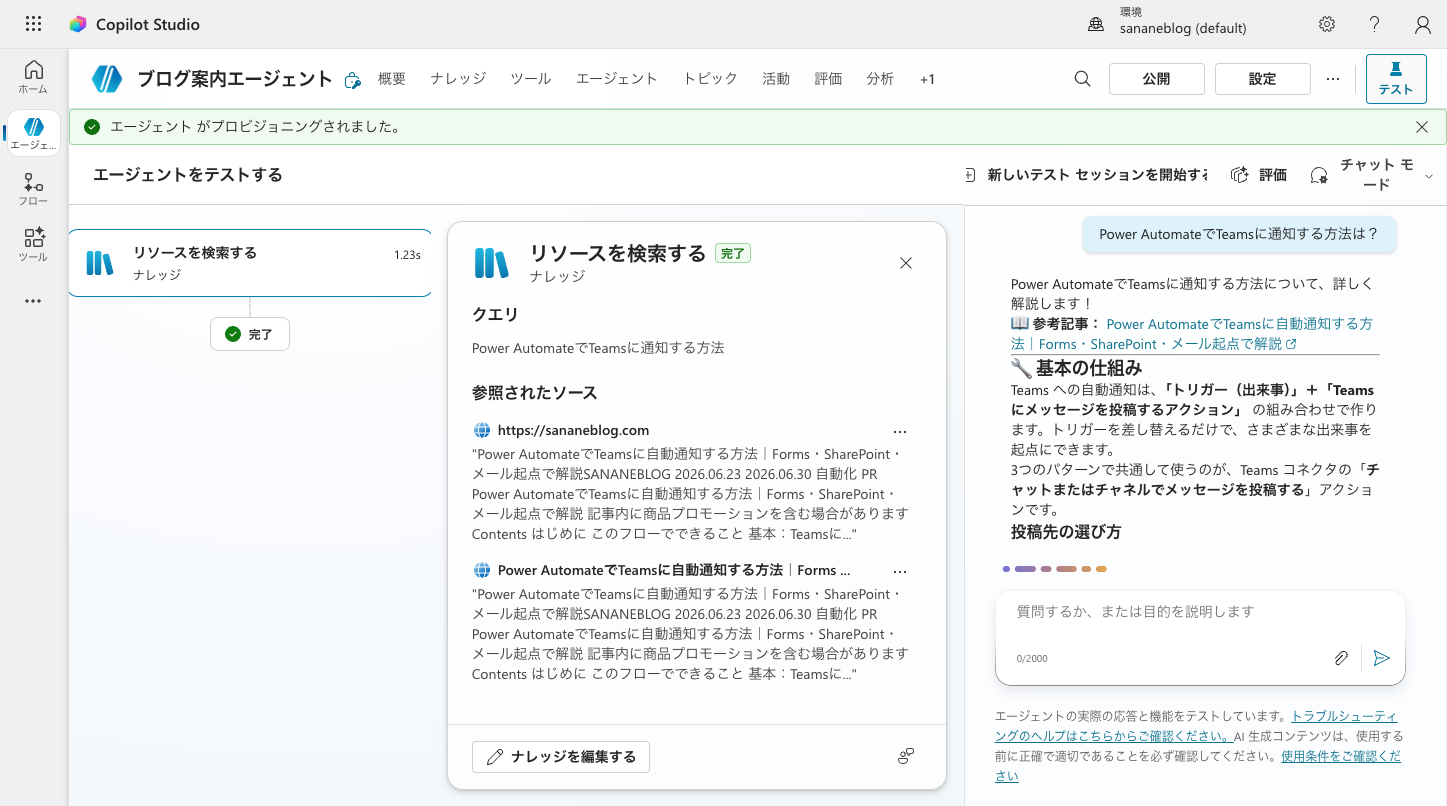Screen dimensions: 1447x806
Task: Open the help question mark icon
Action: pyautogui.click(x=1375, y=24)
